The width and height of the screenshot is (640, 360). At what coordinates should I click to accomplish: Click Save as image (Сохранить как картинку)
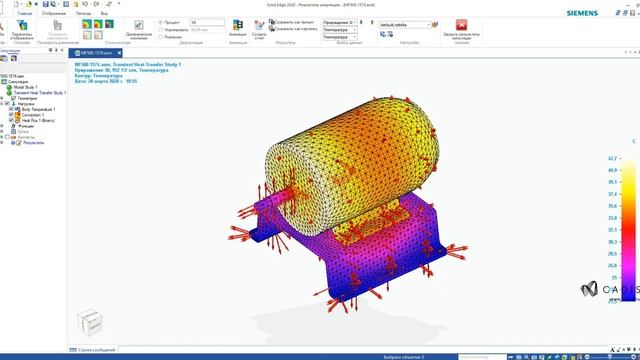pyautogui.click(x=293, y=29)
